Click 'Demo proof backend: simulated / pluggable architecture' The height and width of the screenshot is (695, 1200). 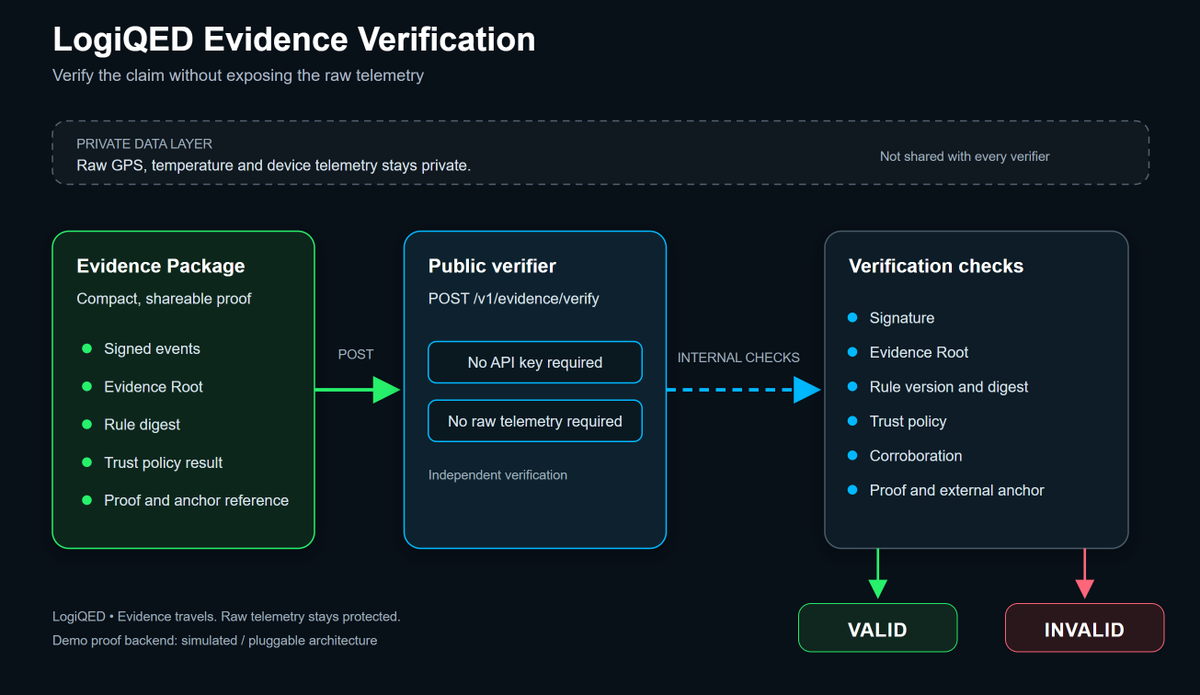click(x=215, y=640)
